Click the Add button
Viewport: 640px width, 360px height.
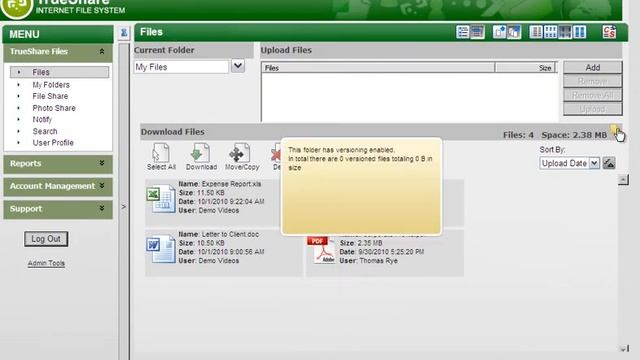[x=593, y=67]
